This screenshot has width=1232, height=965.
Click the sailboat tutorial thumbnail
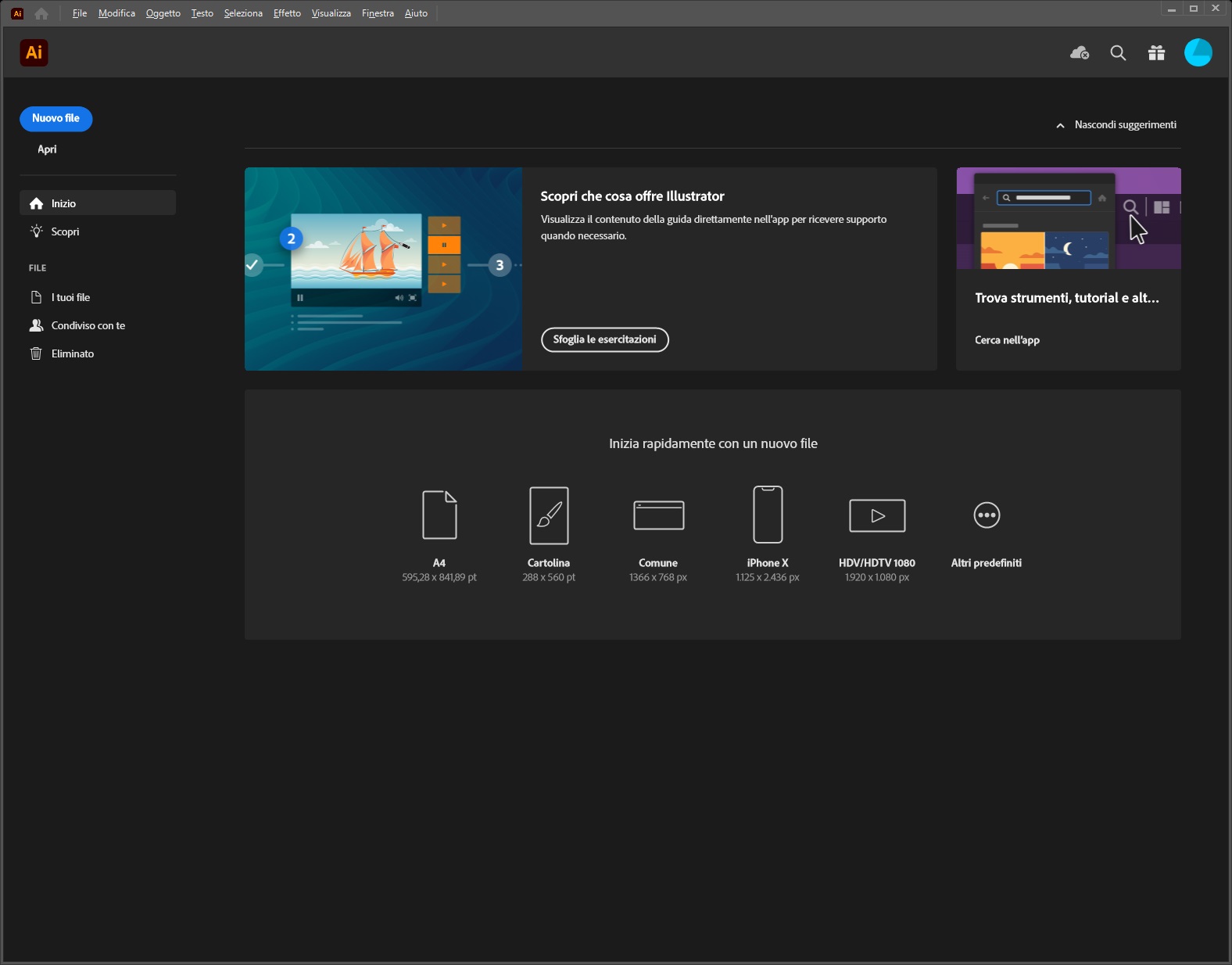383,269
